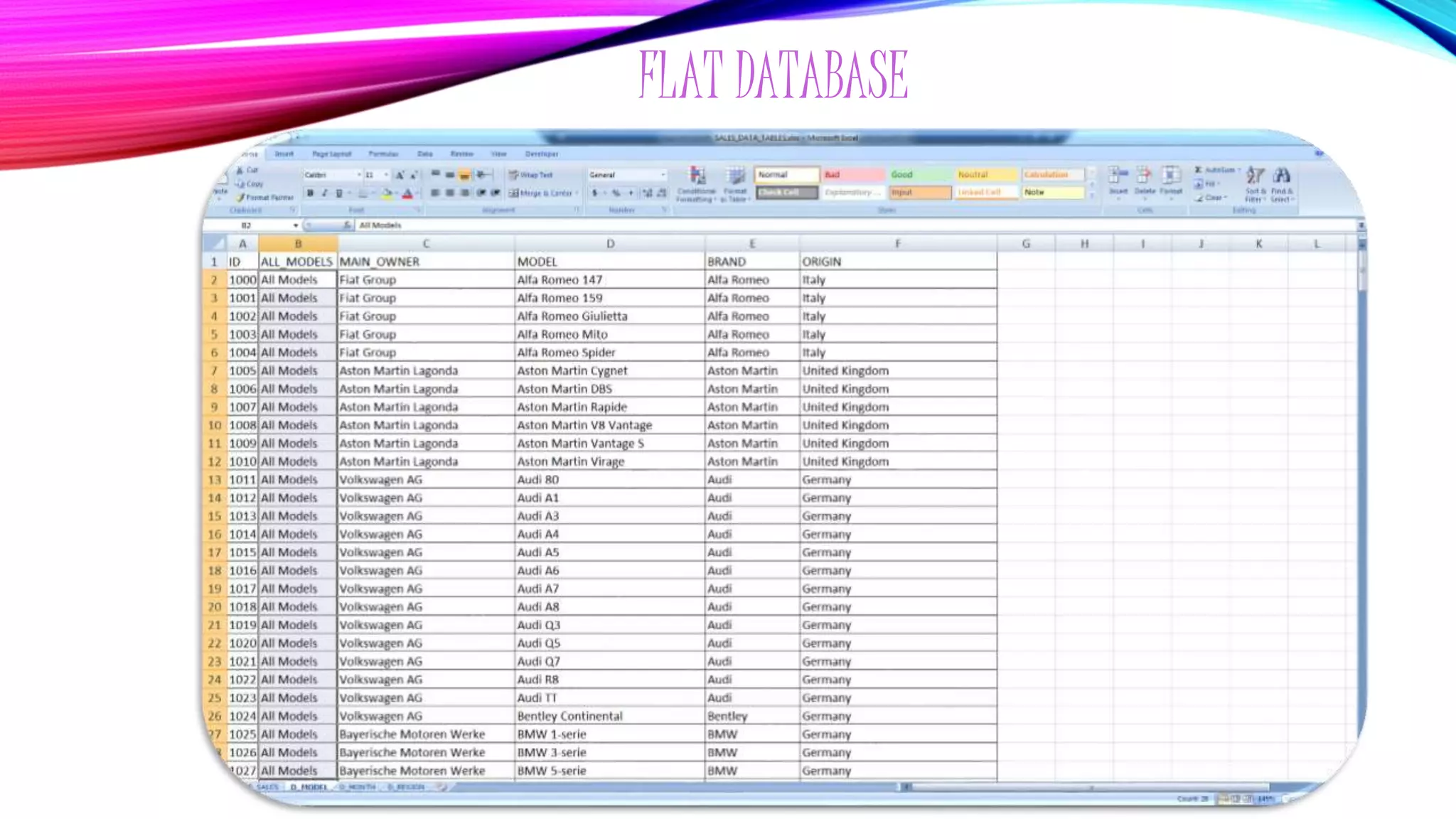Click the Decrease Indent icon
The image size is (1456, 819).
coord(481,193)
